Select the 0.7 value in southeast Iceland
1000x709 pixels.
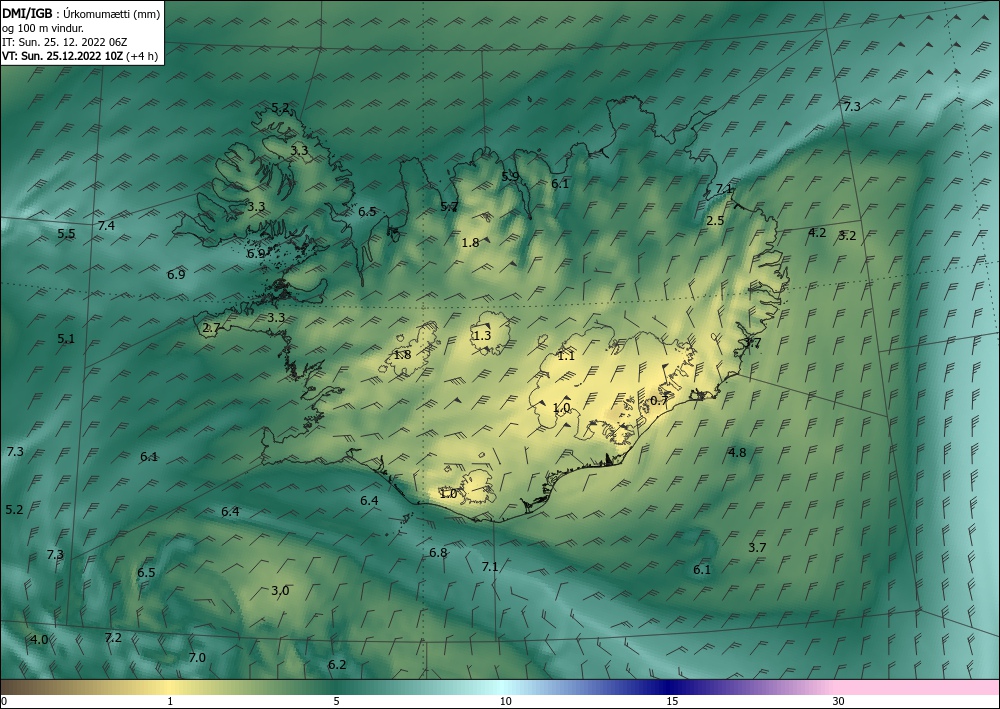[658, 400]
